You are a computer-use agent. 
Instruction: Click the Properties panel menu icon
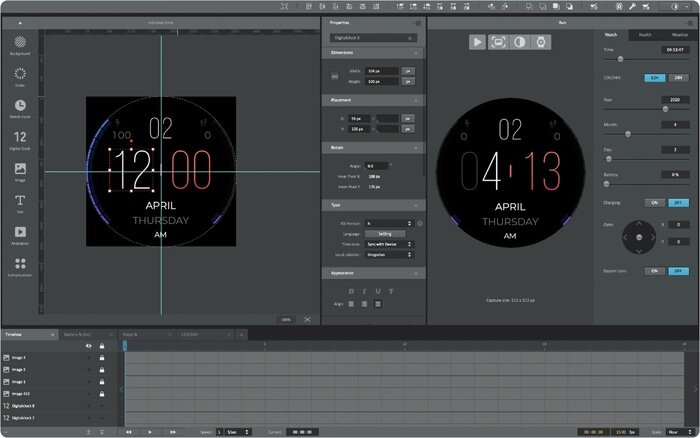pyautogui.click(x=417, y=23)
